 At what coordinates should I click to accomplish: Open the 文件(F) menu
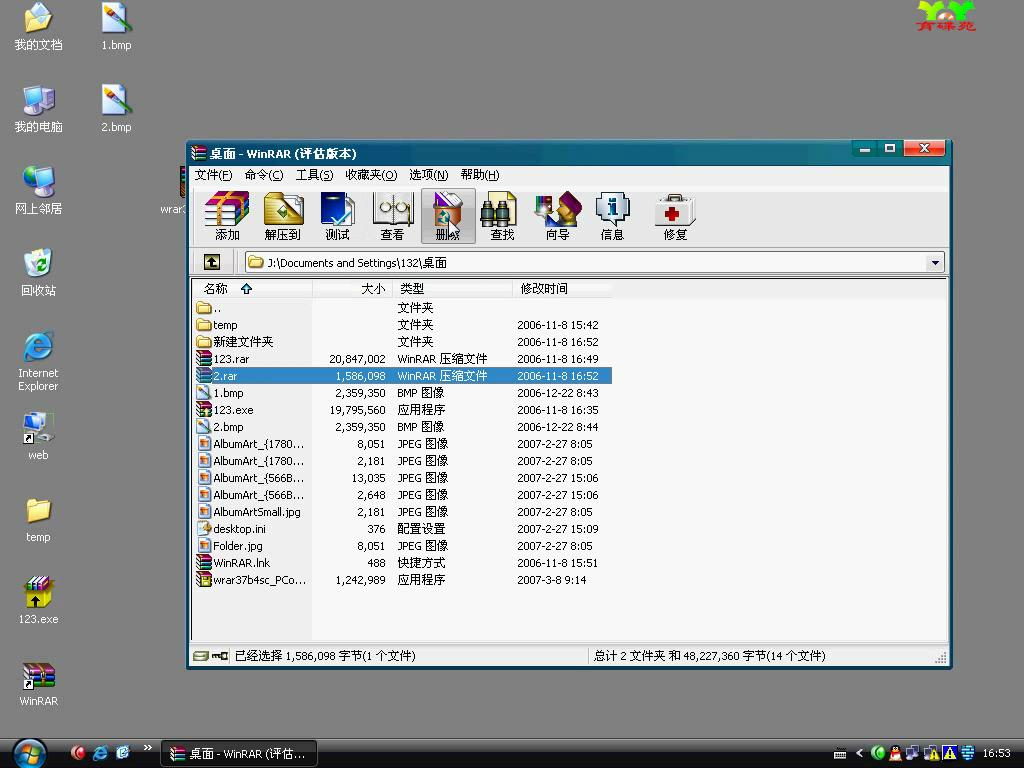(x=213, y=175)
